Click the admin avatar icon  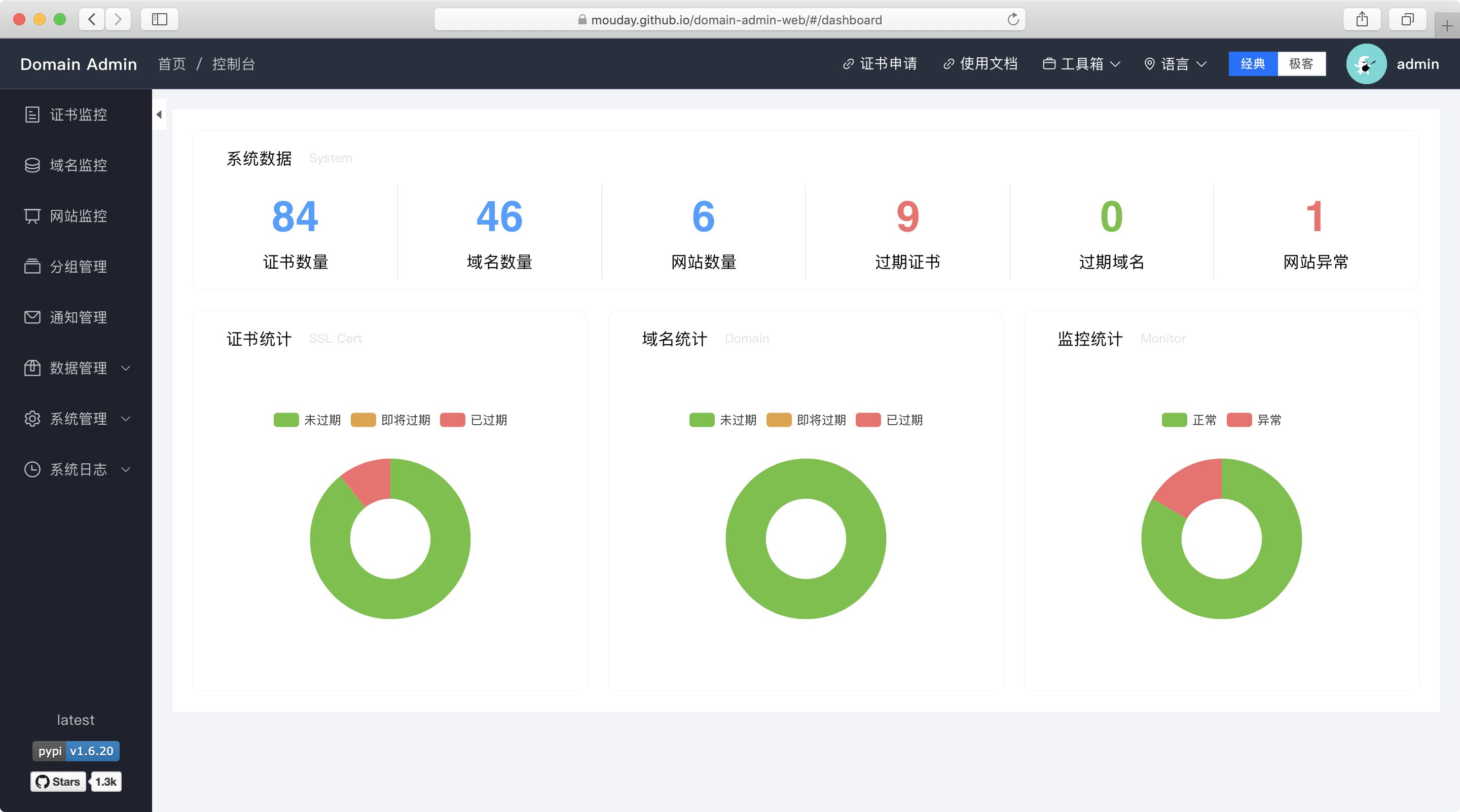[1366, 63]
